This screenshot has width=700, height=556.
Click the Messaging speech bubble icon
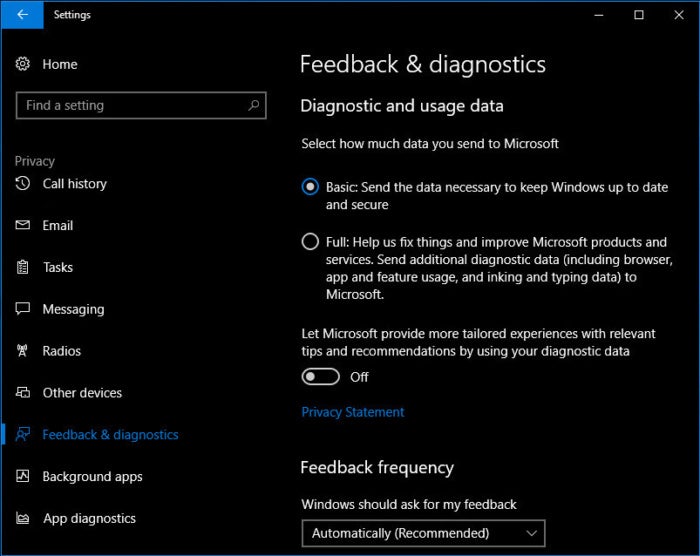click(x=23, y=309)
